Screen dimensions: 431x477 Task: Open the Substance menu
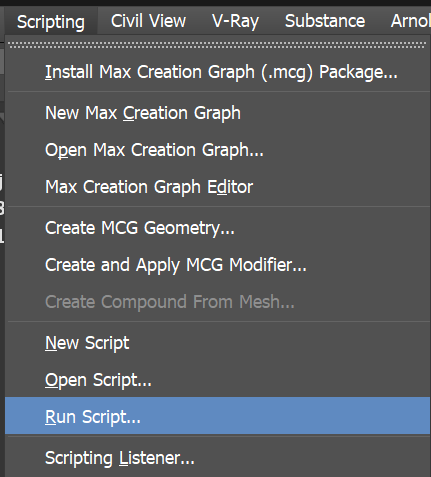(325, 21)
